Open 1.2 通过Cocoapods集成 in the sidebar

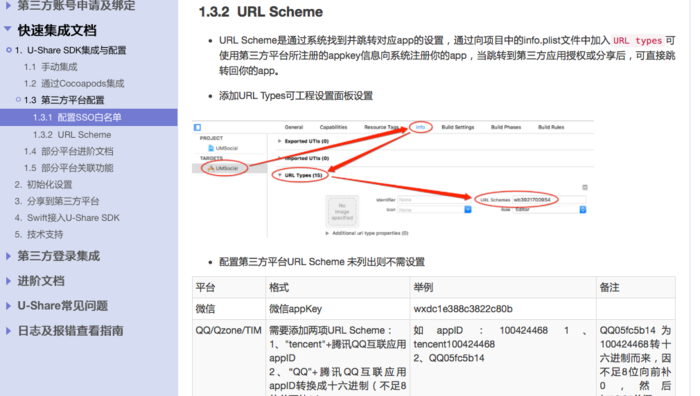point(74,83)
